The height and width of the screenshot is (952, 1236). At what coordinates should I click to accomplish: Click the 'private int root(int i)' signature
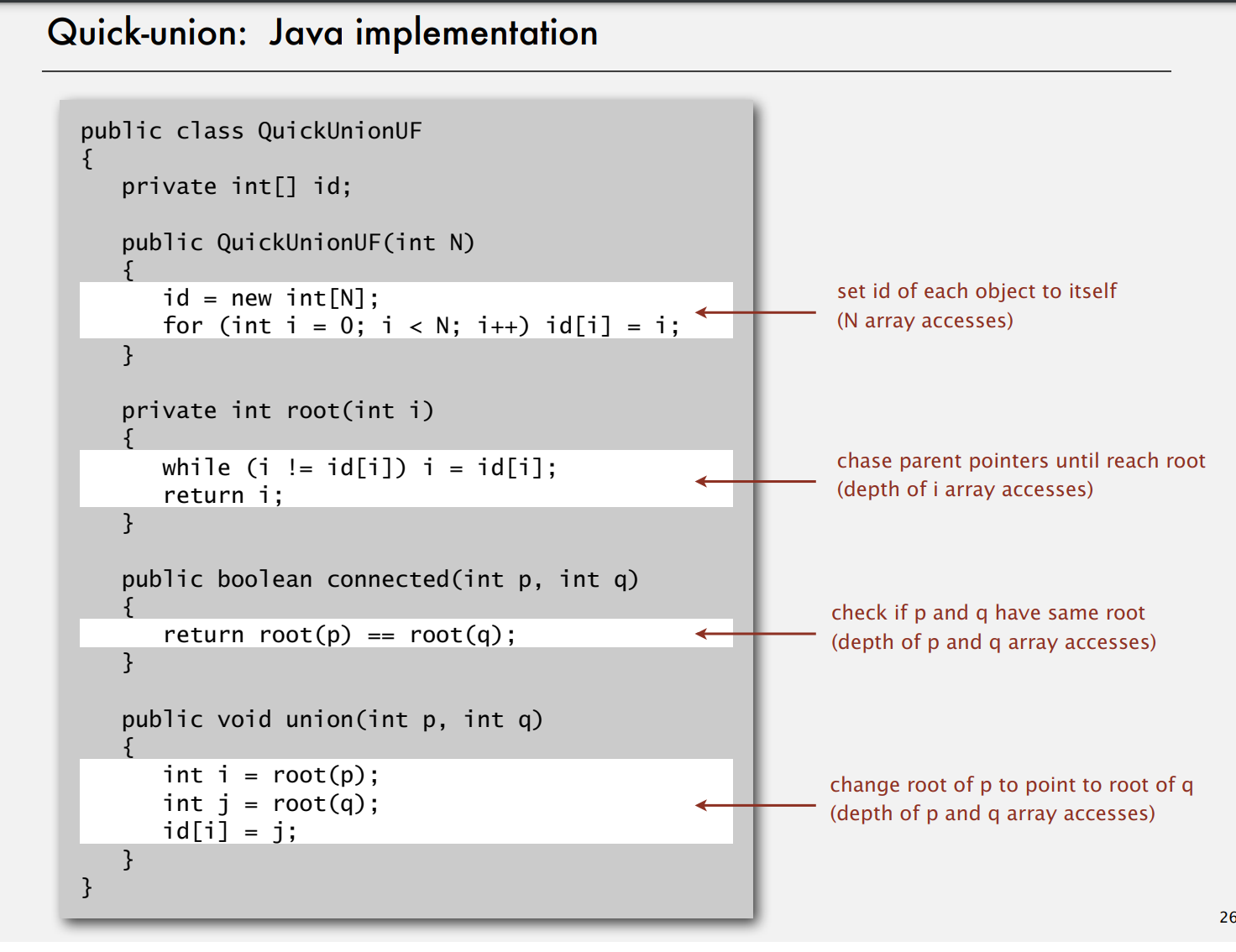278,411
